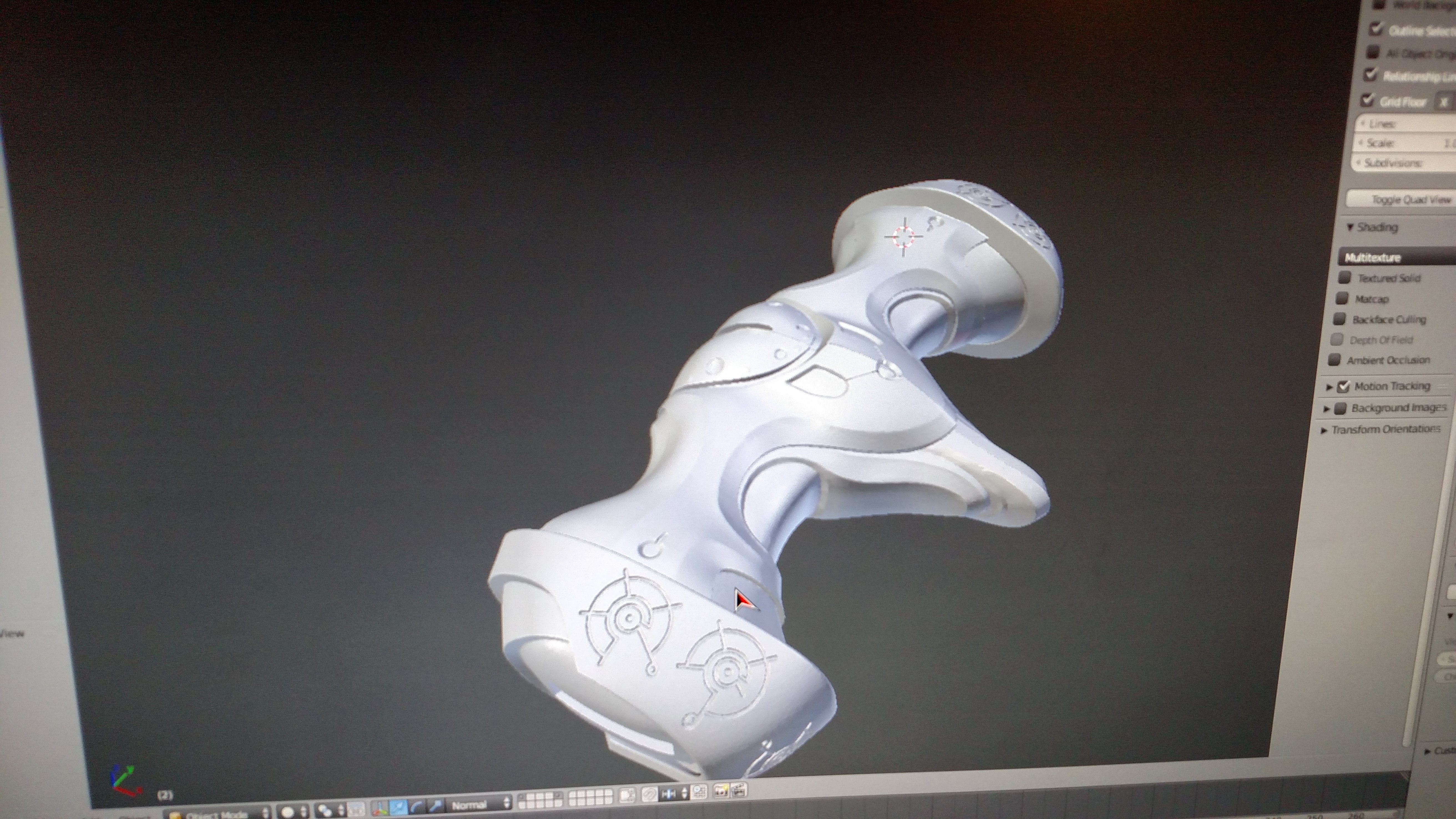Turn on Ambient Occlusion checkbox
The width and height of the screenshot is (1456, 819).
[1334, 360]
